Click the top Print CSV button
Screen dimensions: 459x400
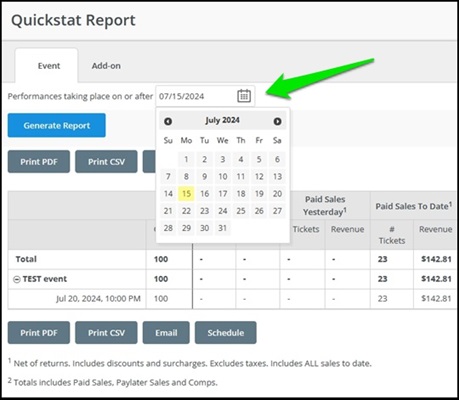(x=106, y=162)
